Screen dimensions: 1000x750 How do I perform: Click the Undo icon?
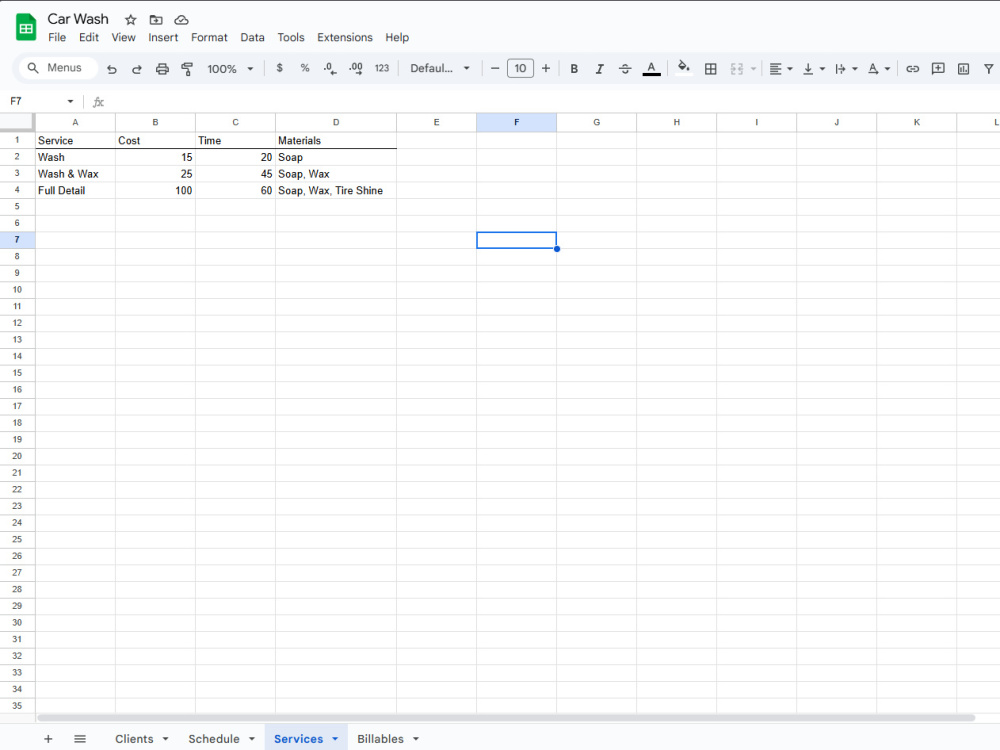coord(112,69)
